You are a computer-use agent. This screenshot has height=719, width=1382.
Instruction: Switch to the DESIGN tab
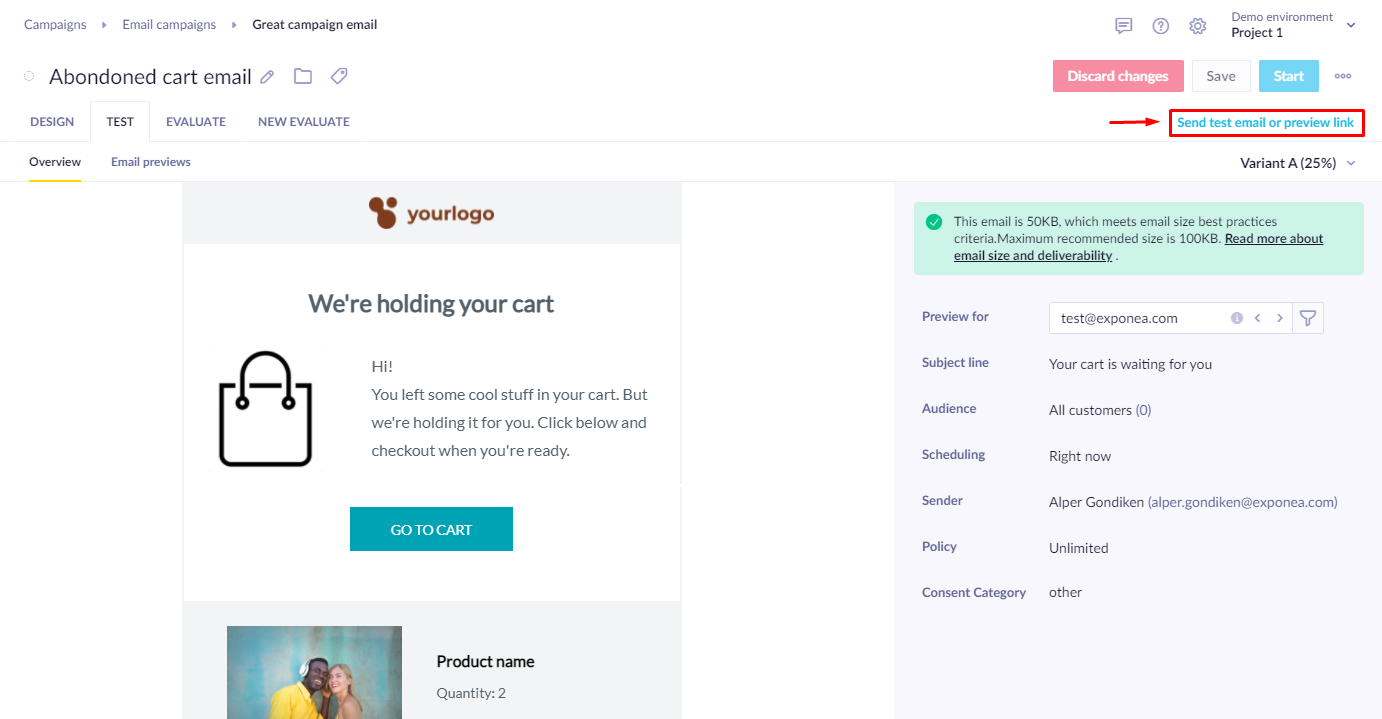pyautogui.click(x=52, y=122)
